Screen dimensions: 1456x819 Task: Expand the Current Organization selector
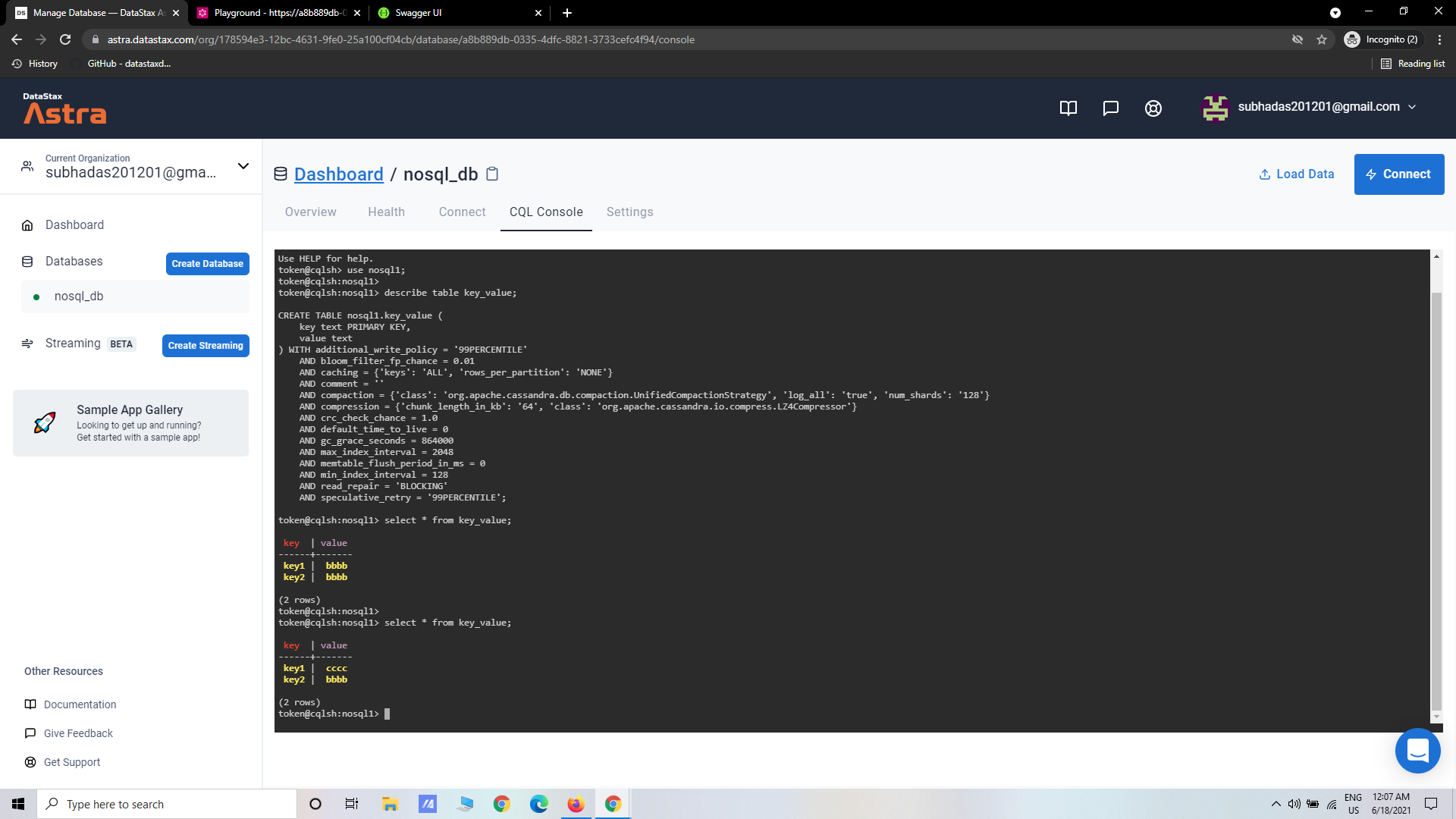tap(243, 166)
